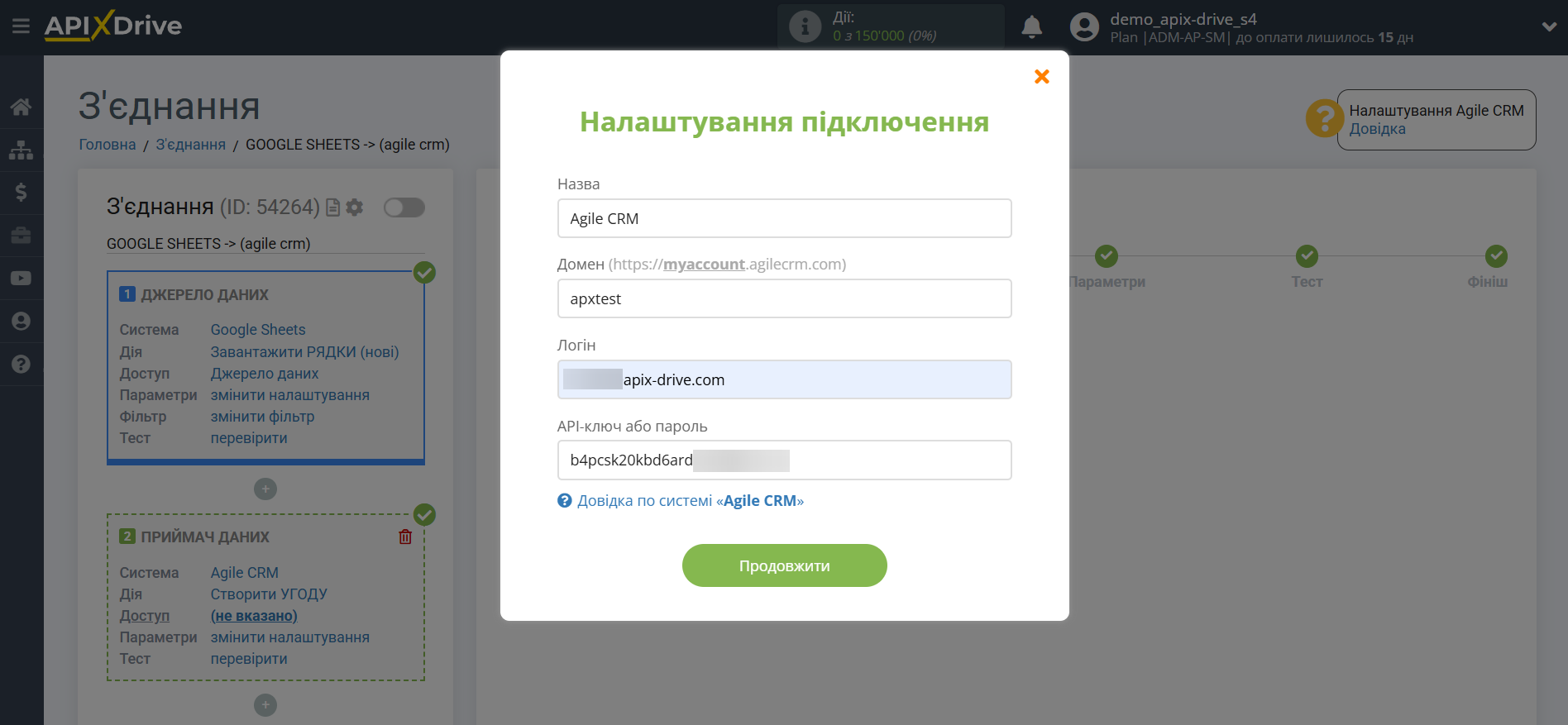This screenshot has height=725, width=1568.
Task: Click the Логін input field
Action: [784, 379]
